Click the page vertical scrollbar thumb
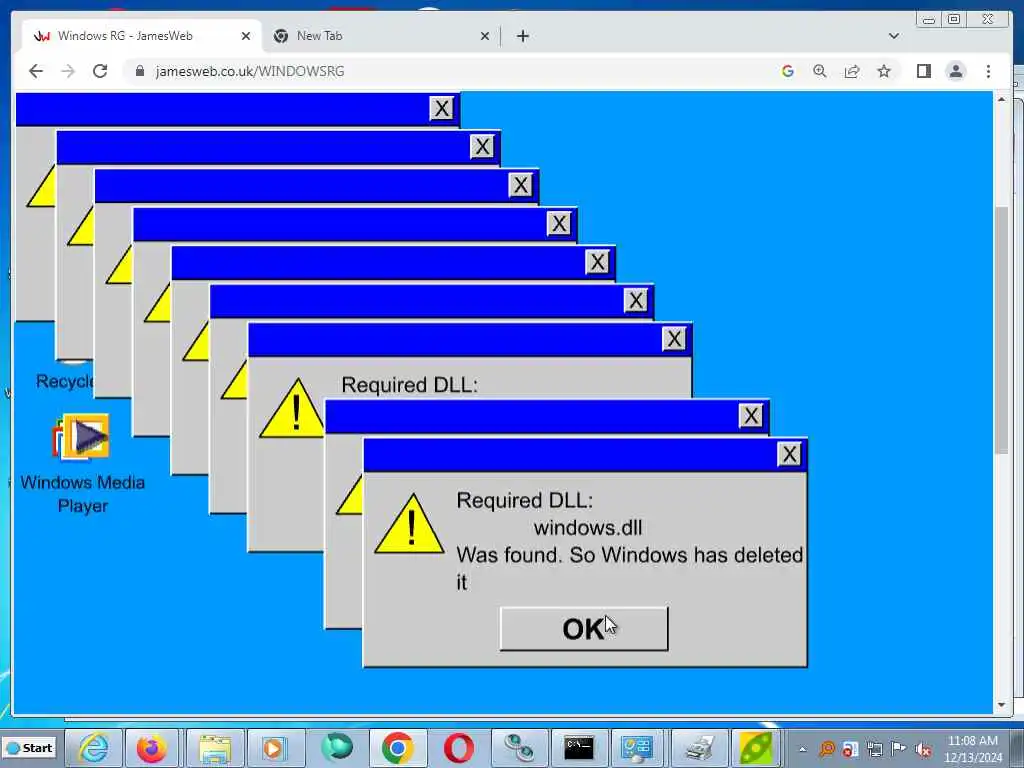Viewport: 1024px width, 768px height. pos(1001,330)
